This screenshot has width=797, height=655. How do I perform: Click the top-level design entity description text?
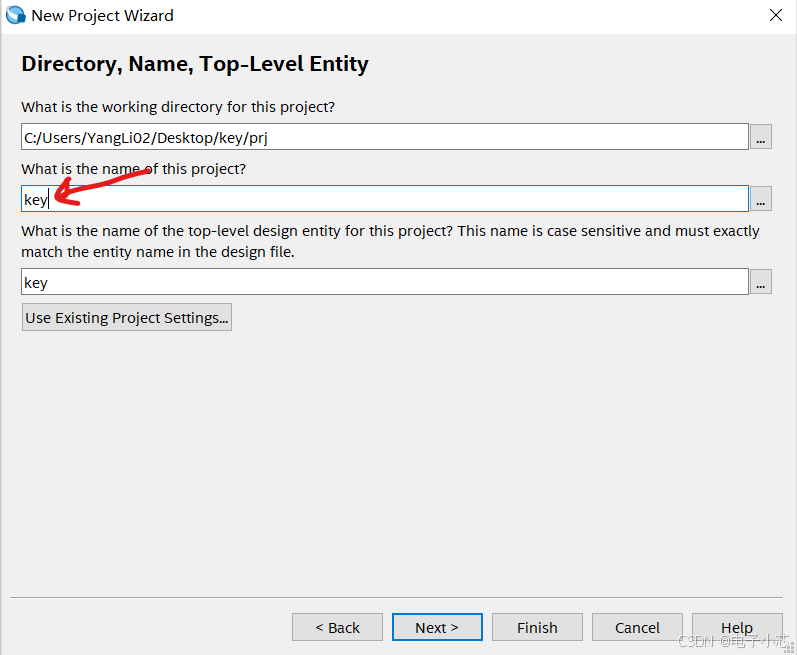tap(390, 241)
